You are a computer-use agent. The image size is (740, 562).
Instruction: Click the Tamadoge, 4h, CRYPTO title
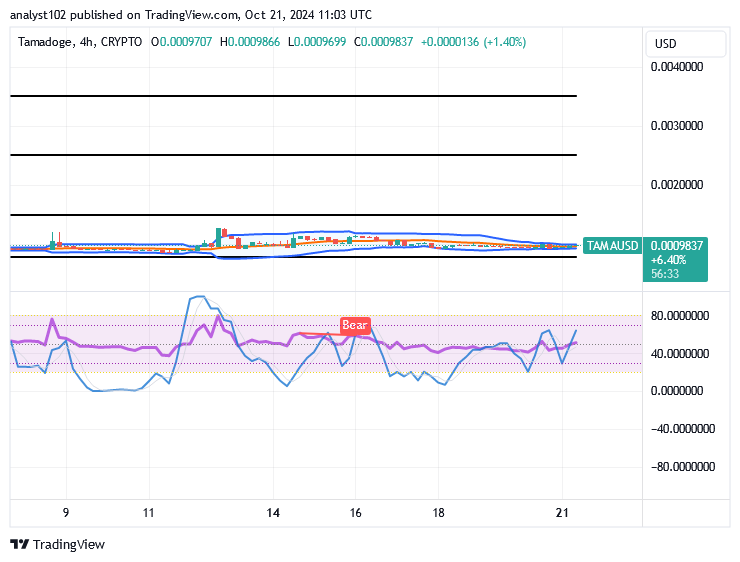80,42
